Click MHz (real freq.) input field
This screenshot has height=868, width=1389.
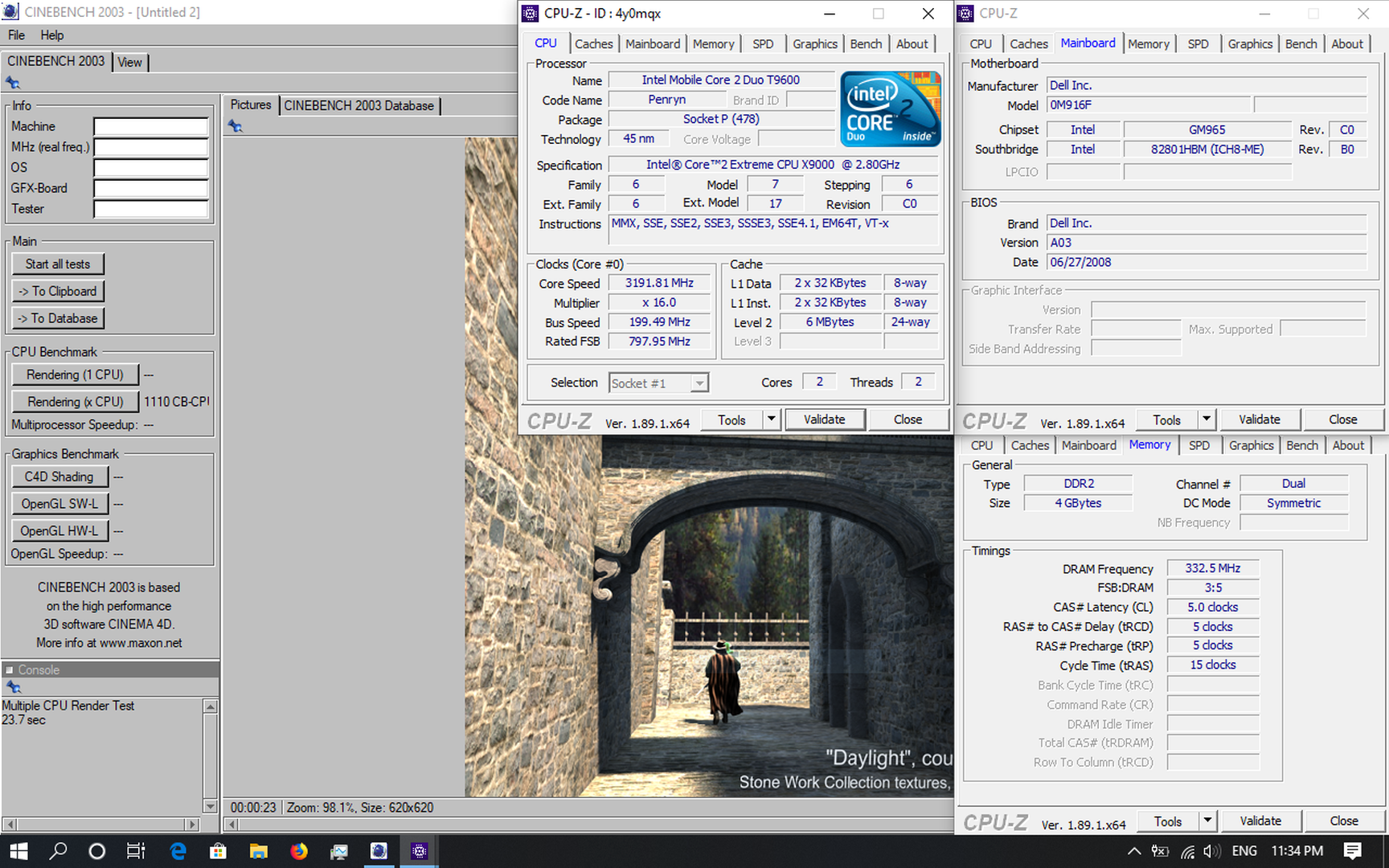151,147
